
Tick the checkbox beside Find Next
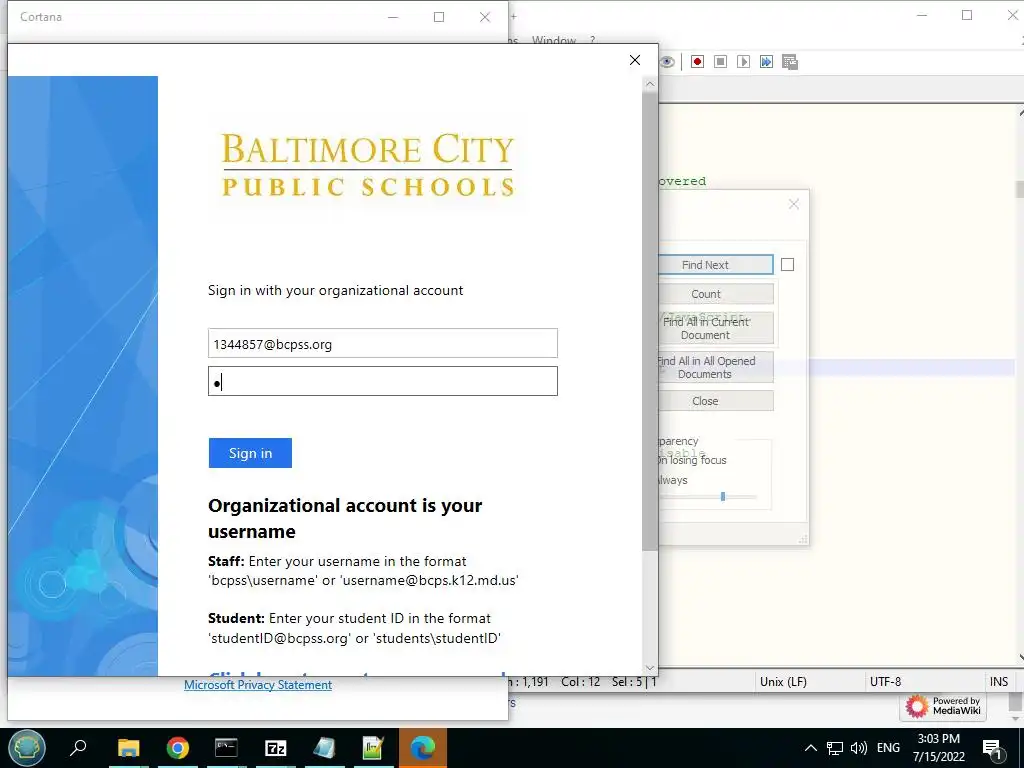pos(788,264)
